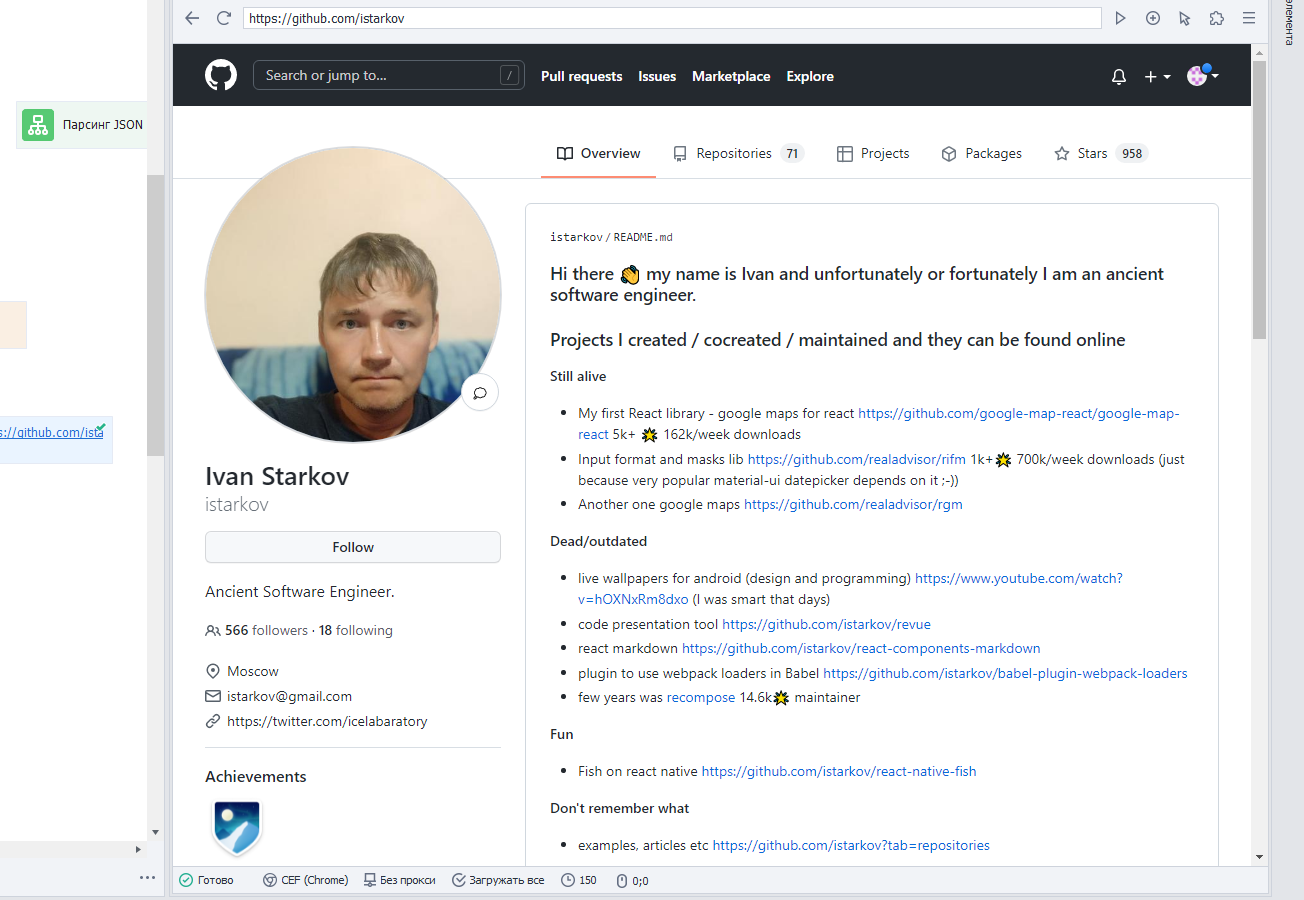Click the Без прокси proxy indicator
The width and height of the screenshot is (1304, 900).
pos(399,880)
